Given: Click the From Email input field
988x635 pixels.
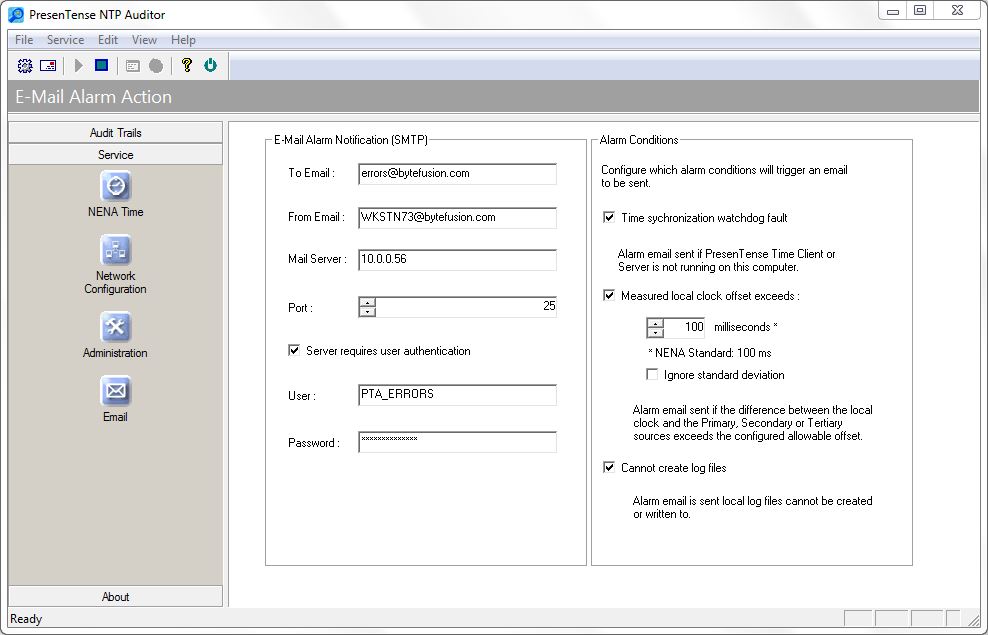Looking at the screenshot, I should (x=457, y=217).
